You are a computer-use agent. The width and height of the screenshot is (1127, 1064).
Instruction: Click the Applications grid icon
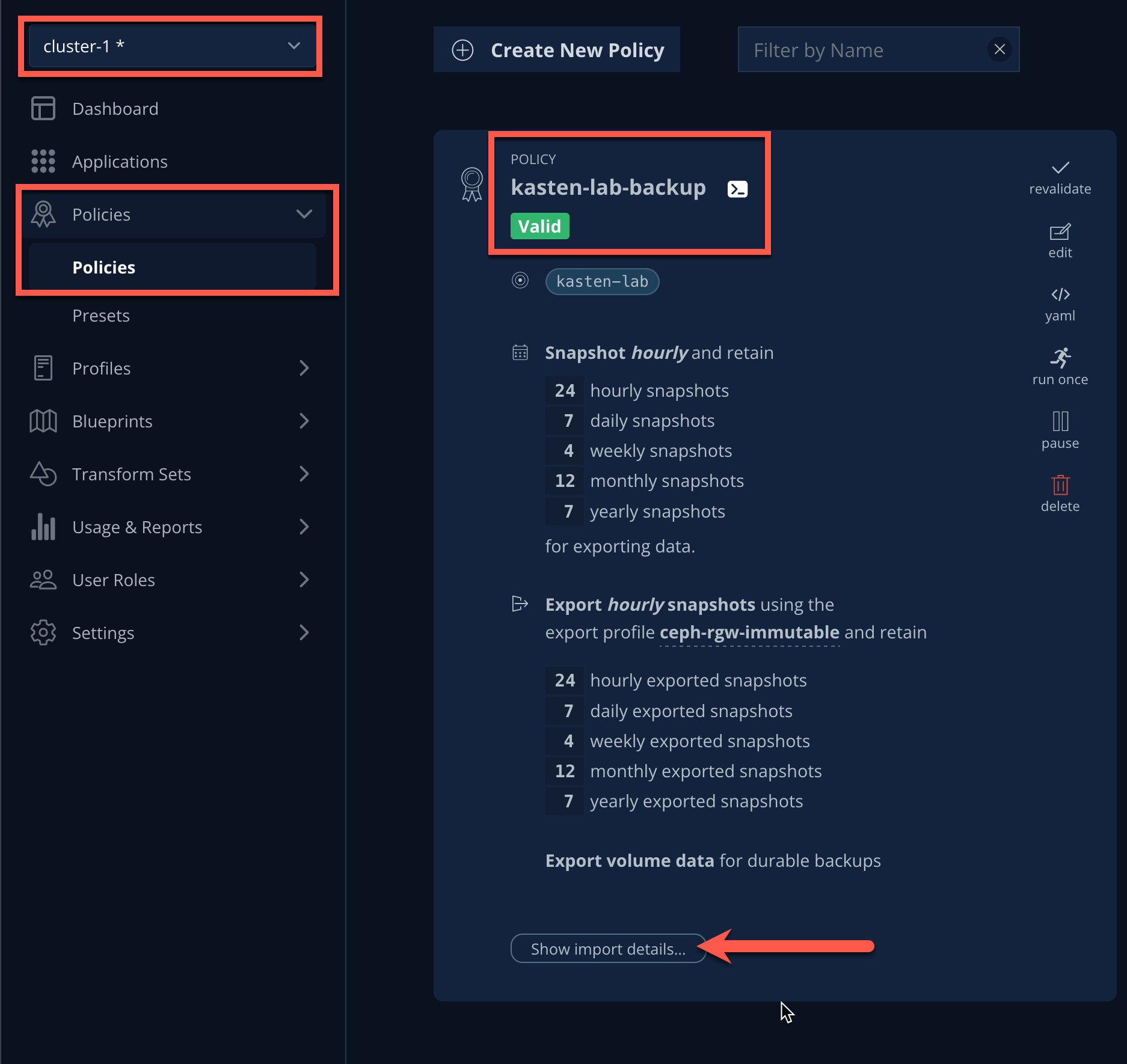coord(43,162)
